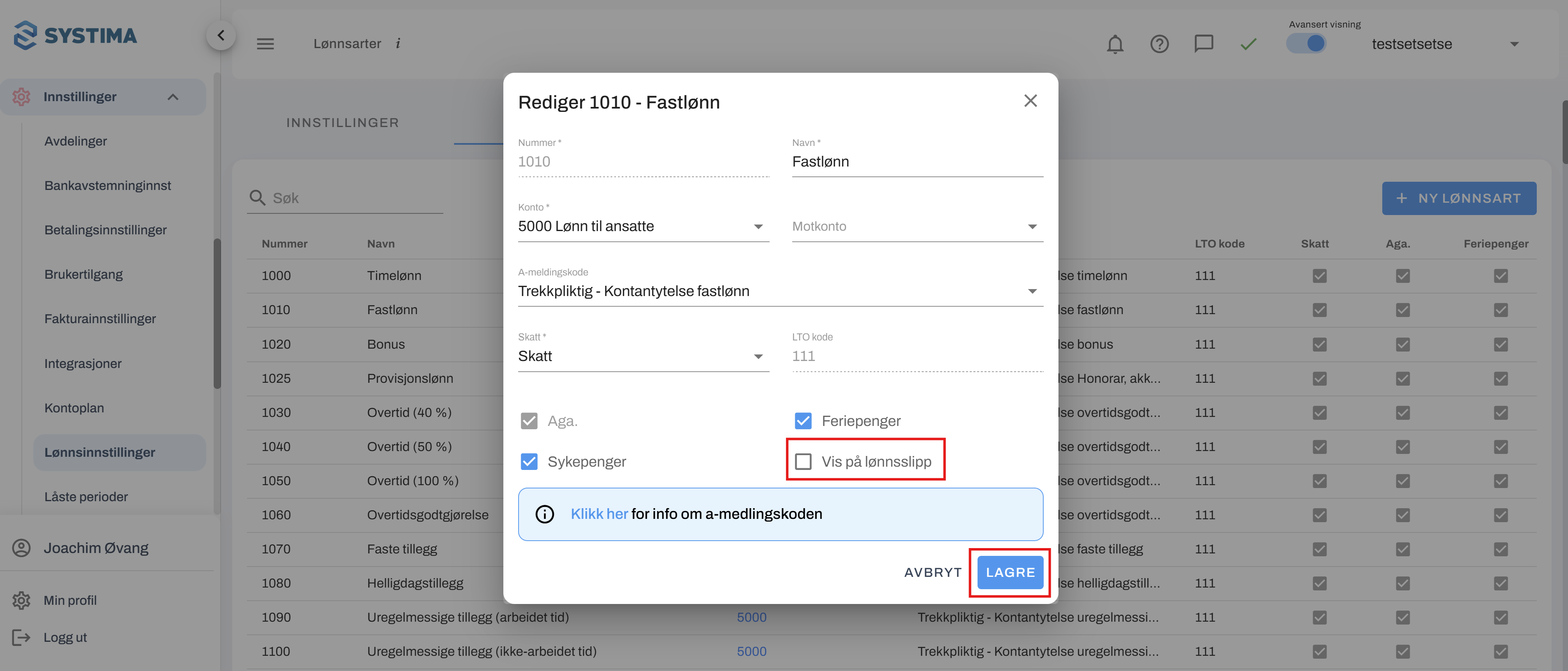Collapse sidebar with the chevron arrow
This screenshot has width=1568, height=671.
pyautogui.click(x=221, y=35)
